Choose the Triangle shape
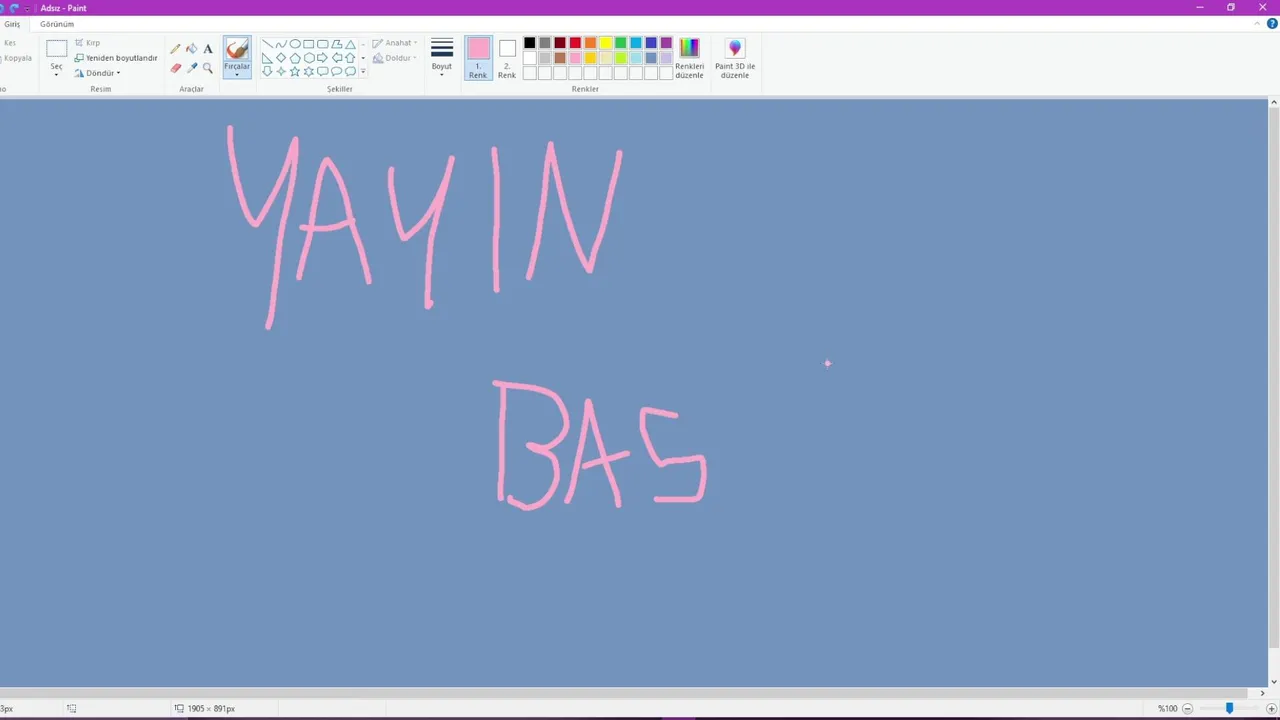Image resolution: width=1280 pixels, height=720 pixels. tap(350, 44)
